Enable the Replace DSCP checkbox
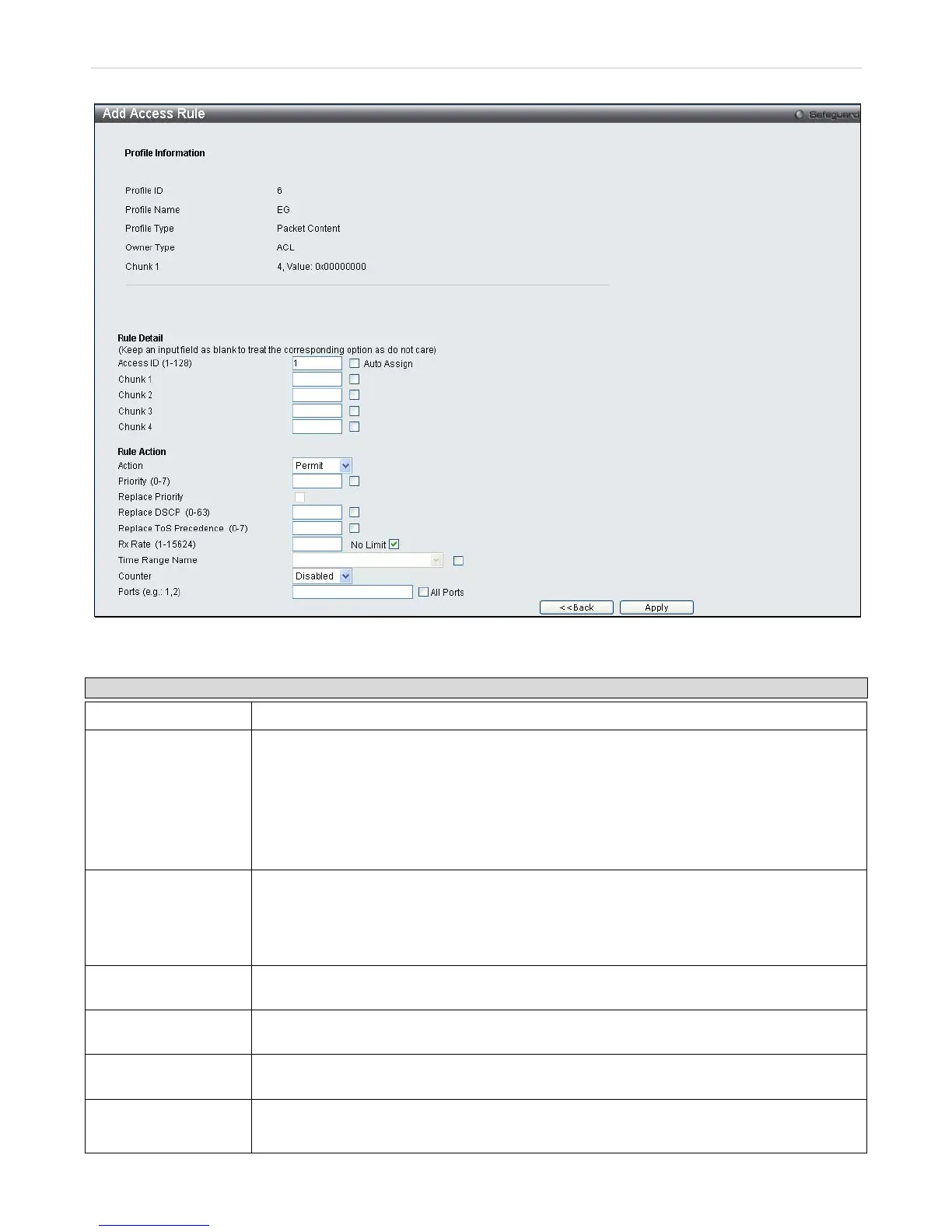The height and width of the screenshot is (1232, 952). 354,513
